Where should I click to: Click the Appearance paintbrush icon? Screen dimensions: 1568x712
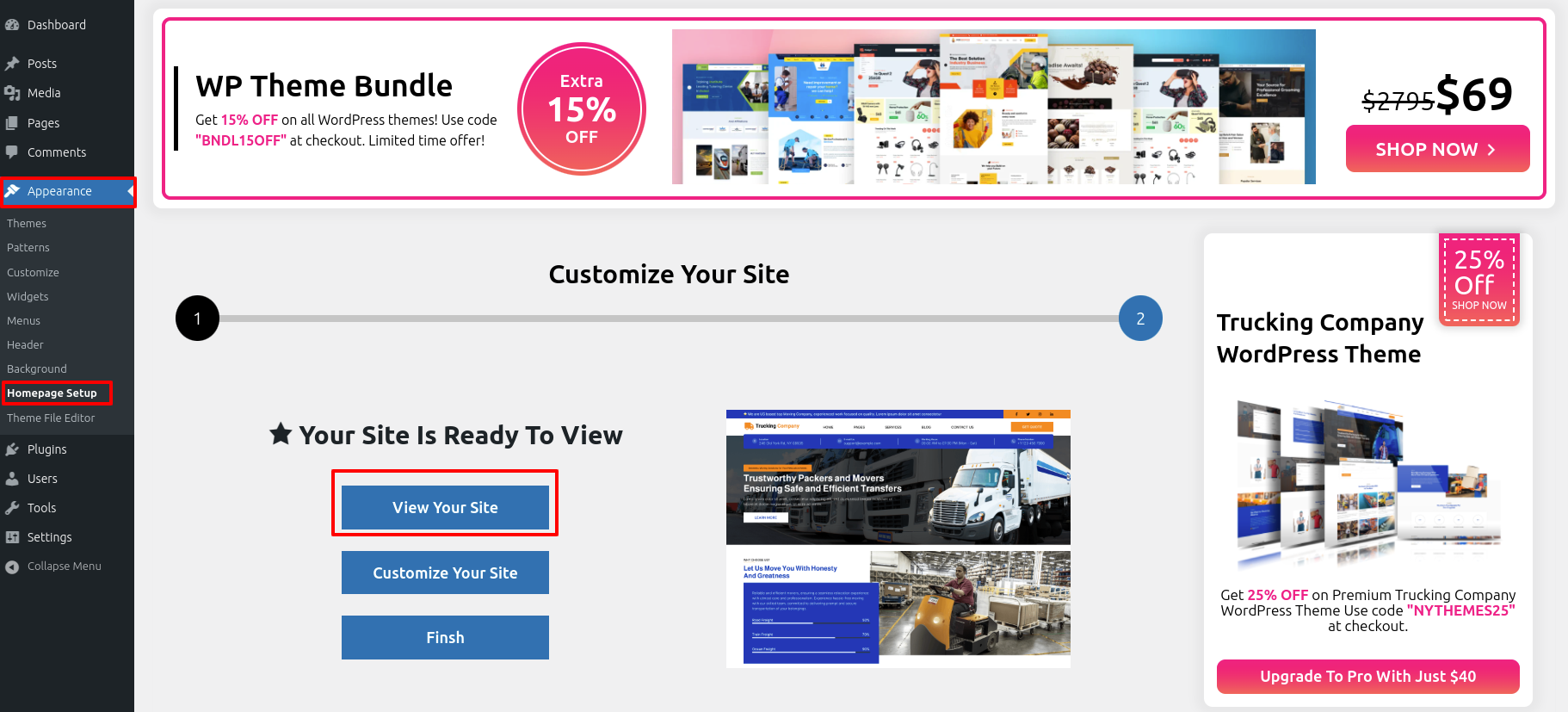point(12,191)
